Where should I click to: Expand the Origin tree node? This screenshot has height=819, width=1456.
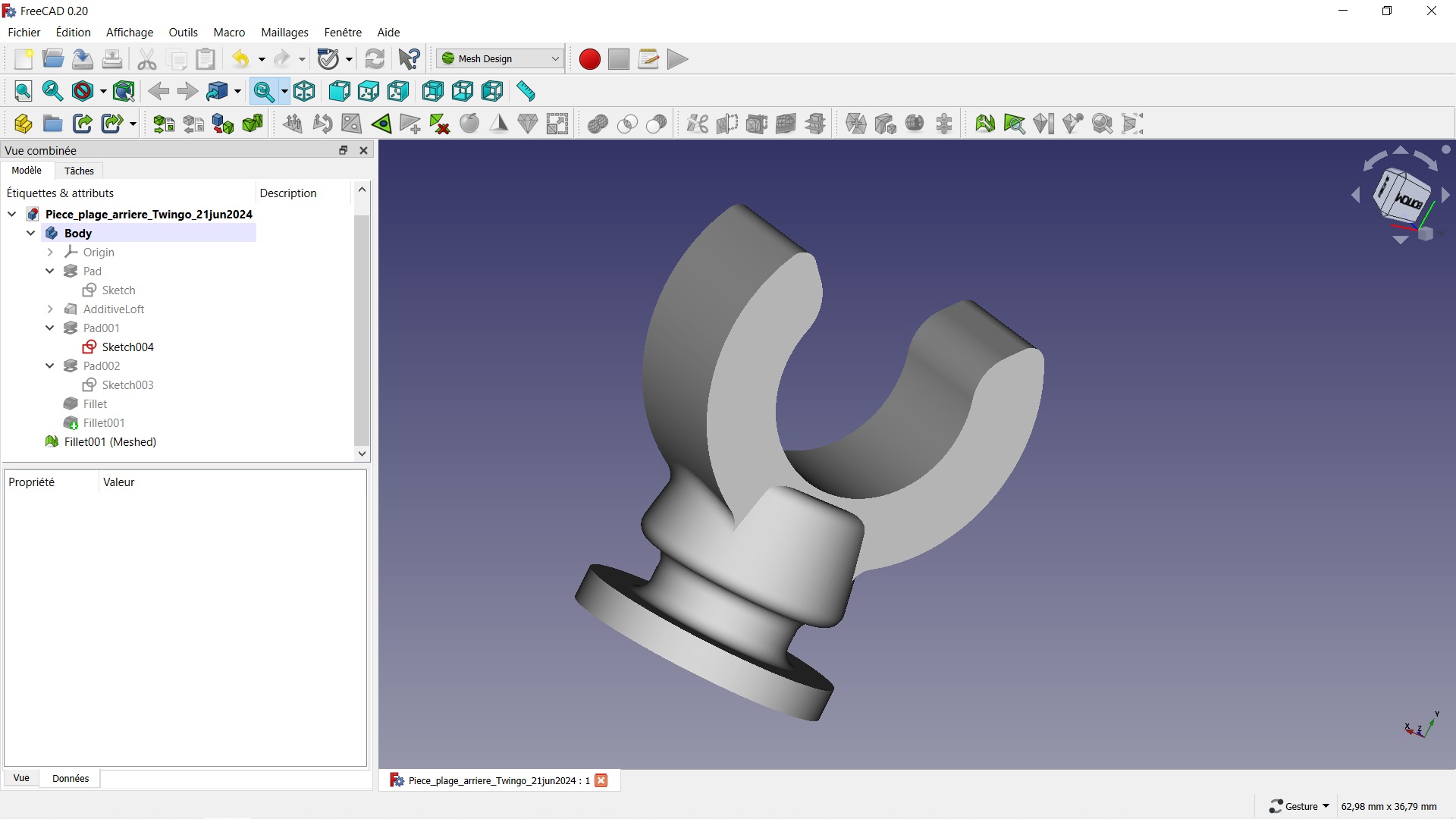(x=50, y=252)
